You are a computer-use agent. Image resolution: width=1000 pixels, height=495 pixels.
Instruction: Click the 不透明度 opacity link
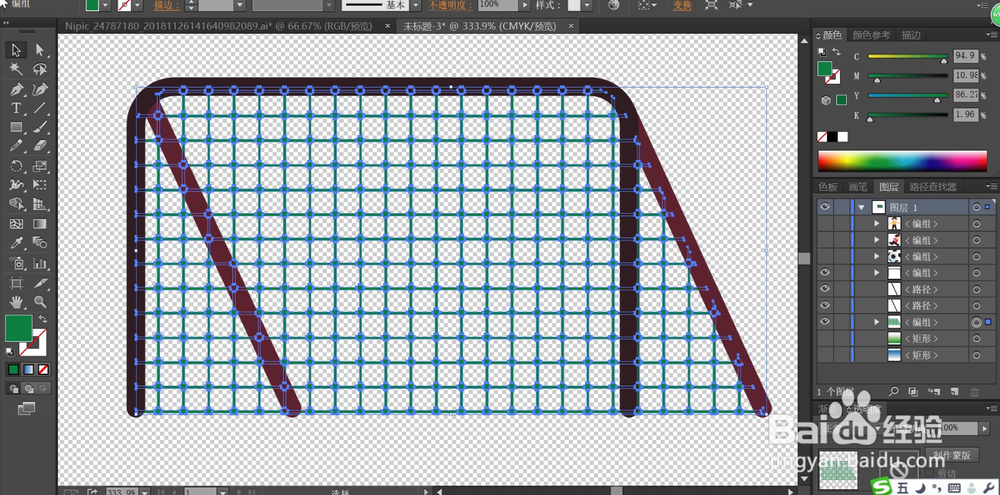tap(451, 4)
